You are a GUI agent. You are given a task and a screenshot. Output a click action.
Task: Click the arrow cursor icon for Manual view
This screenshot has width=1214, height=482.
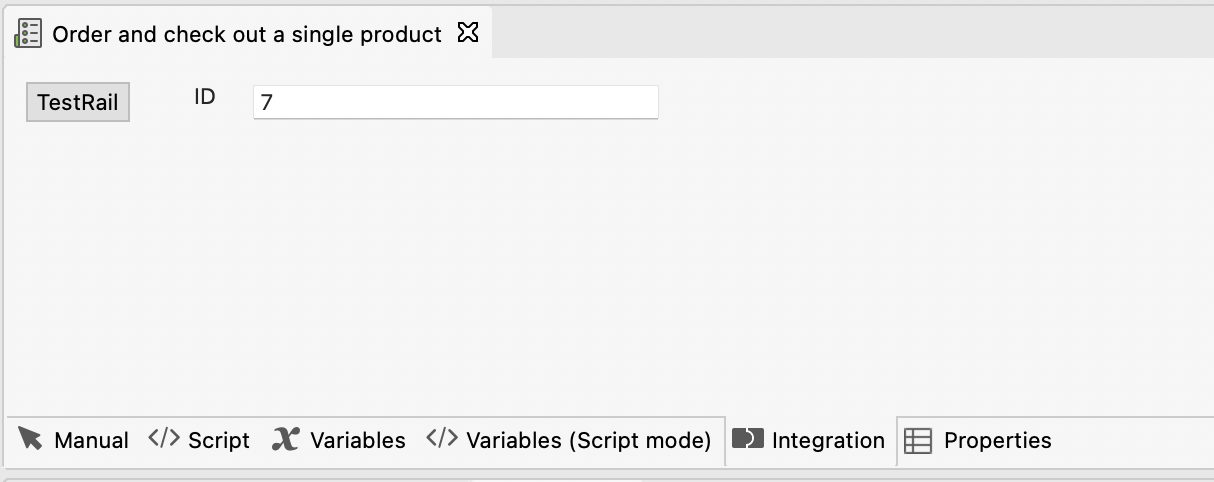click(31, 439)
